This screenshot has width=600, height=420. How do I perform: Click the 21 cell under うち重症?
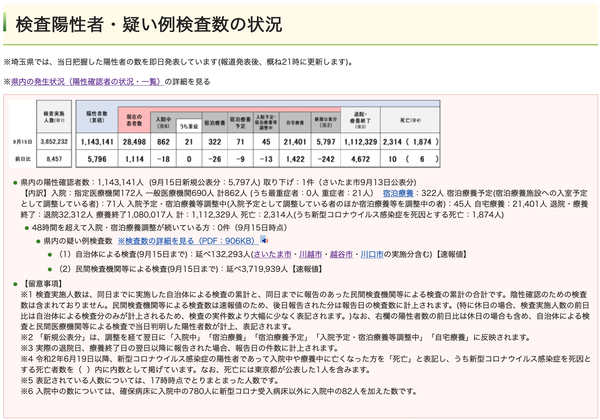pyautogui.click(x=189, y=142)
